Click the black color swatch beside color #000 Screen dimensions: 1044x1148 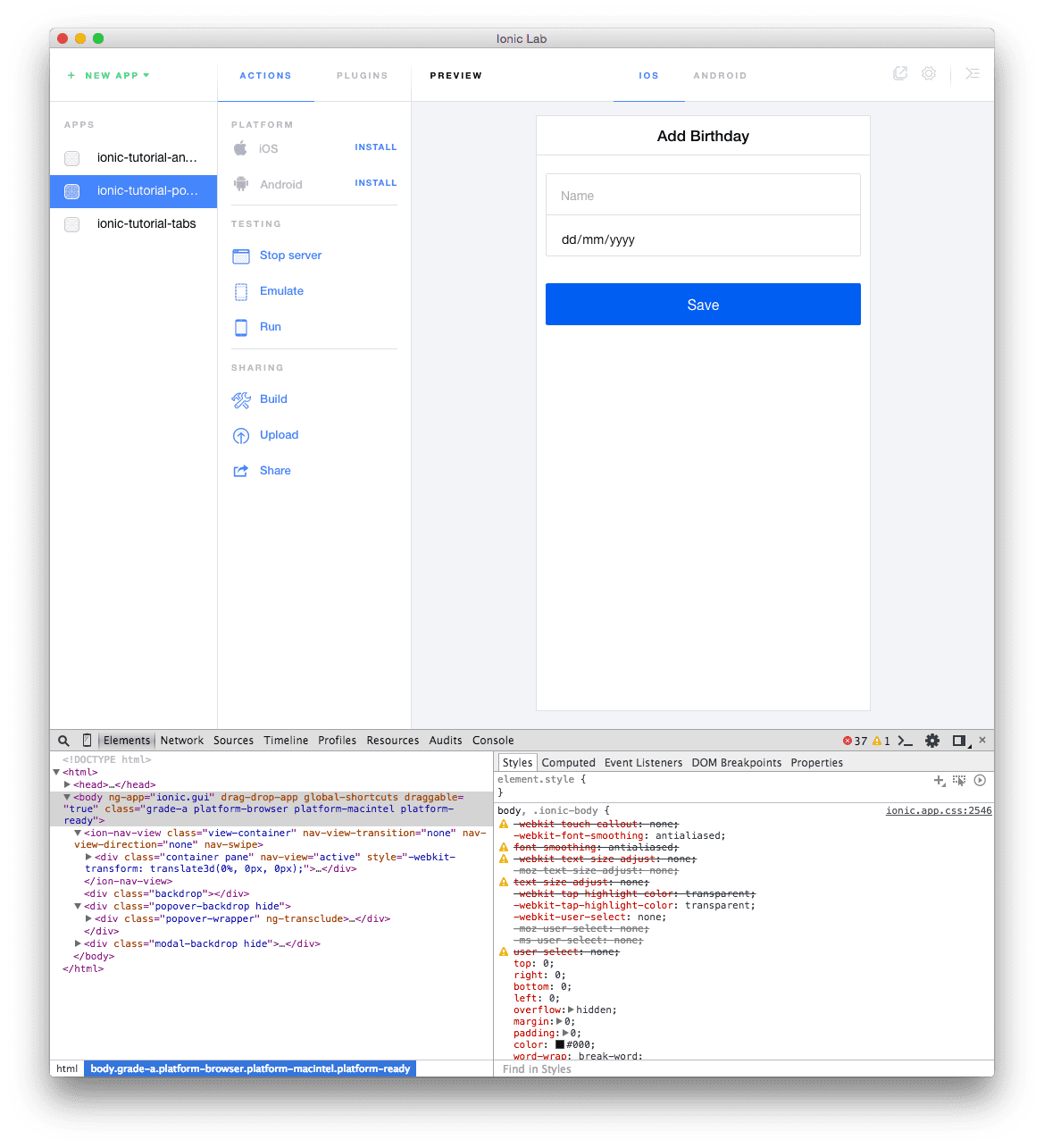(560, 1044)
